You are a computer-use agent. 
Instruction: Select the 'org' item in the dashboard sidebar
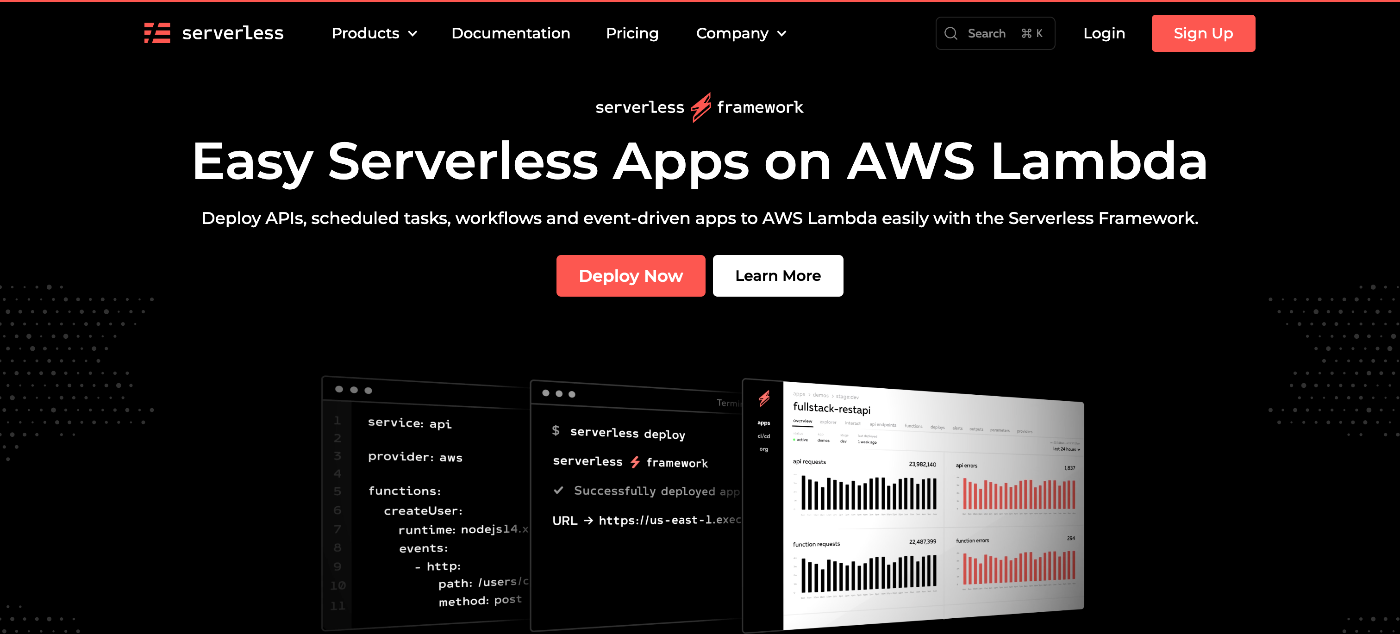point(764,448)
